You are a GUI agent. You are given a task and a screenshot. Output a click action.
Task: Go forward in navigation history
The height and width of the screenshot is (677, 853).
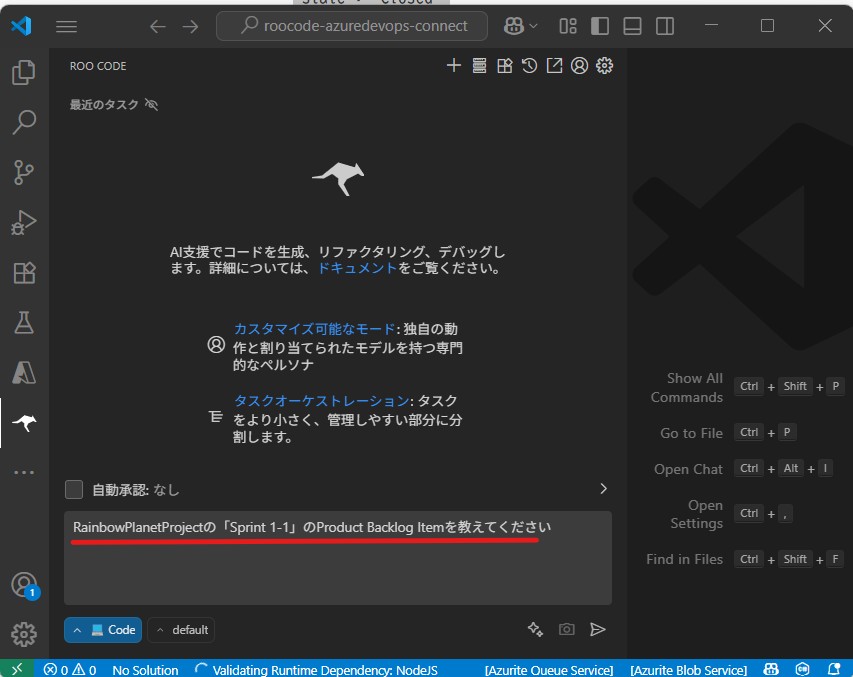click(190, 26)
